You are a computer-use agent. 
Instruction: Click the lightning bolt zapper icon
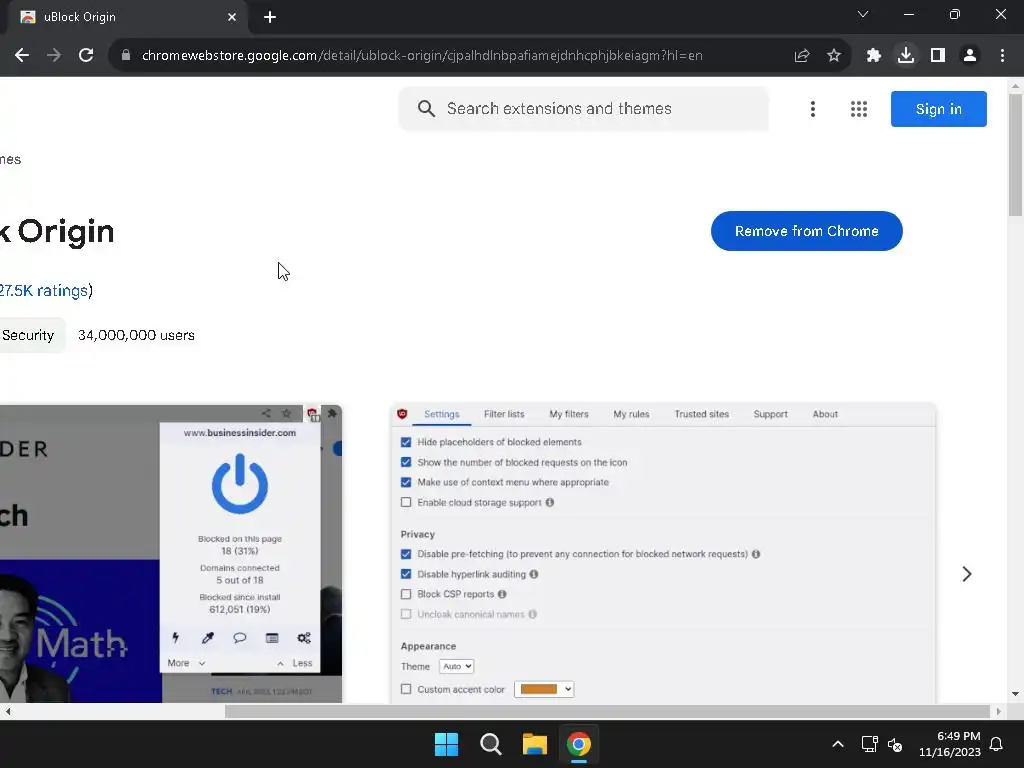175,638
